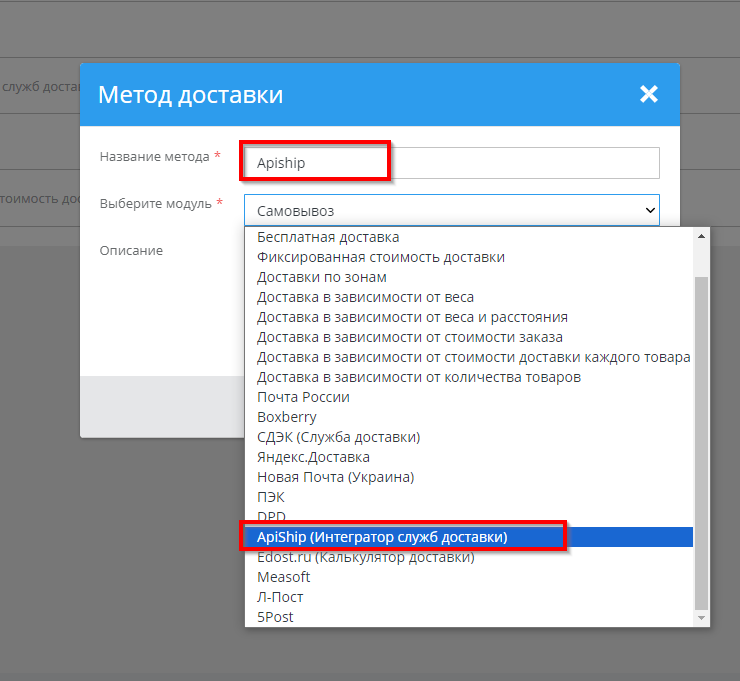Image resolution: width=740 pixels, height=681 pixels.
Task: Select Доставка в зависимости от веса
Action: coord(365,297)
